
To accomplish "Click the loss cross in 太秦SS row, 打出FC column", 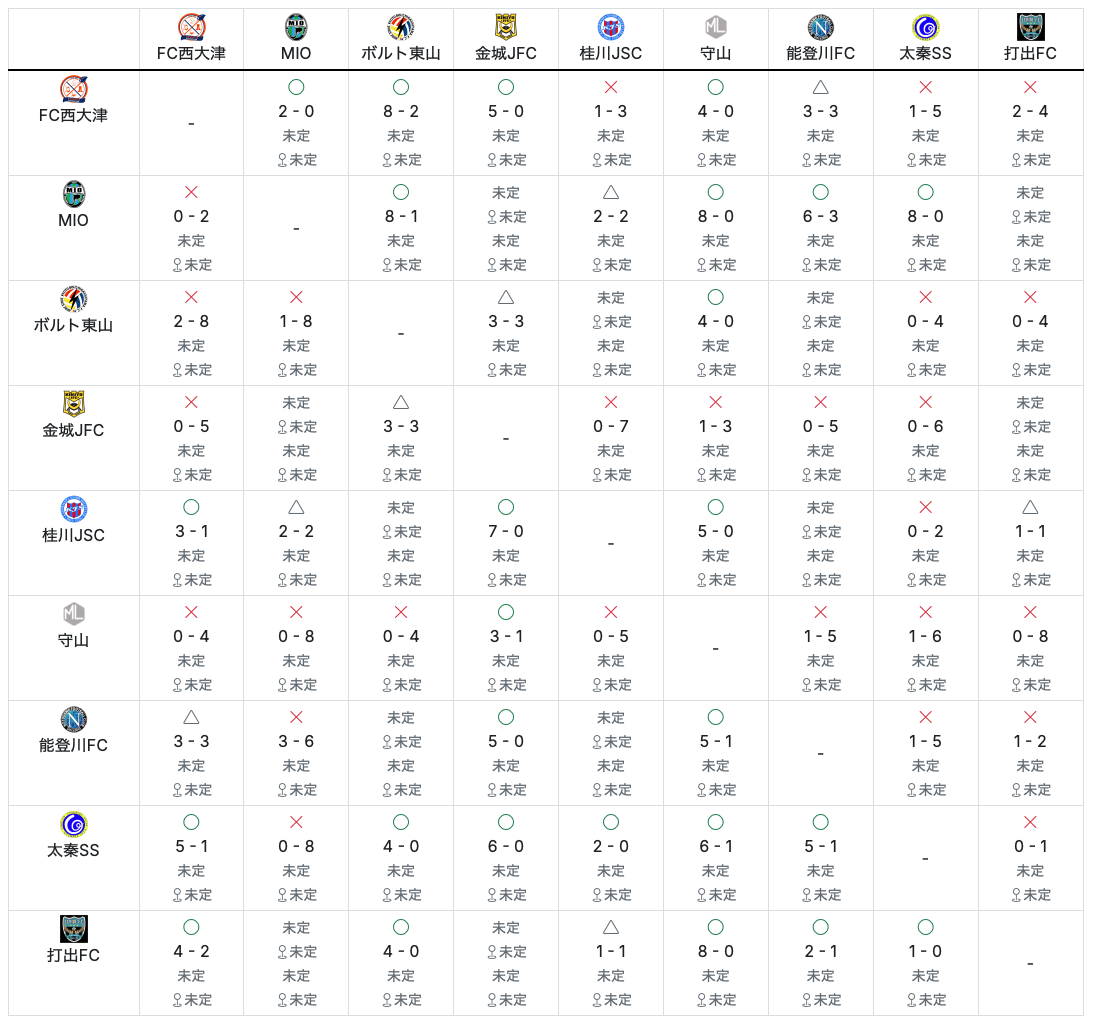I will [x=1031, y=822].
